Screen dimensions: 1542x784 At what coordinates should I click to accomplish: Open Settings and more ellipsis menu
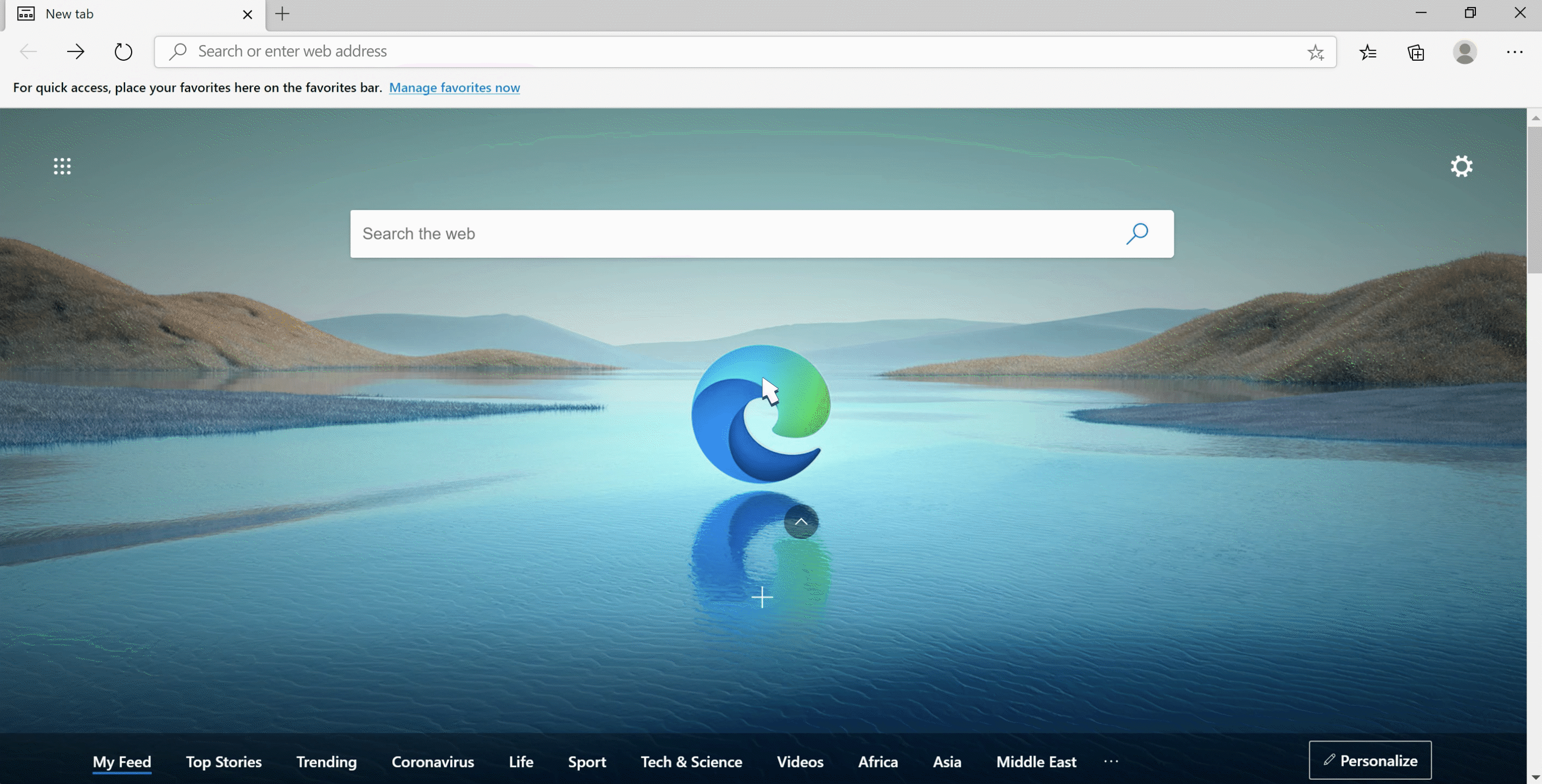pos(1515,52)
